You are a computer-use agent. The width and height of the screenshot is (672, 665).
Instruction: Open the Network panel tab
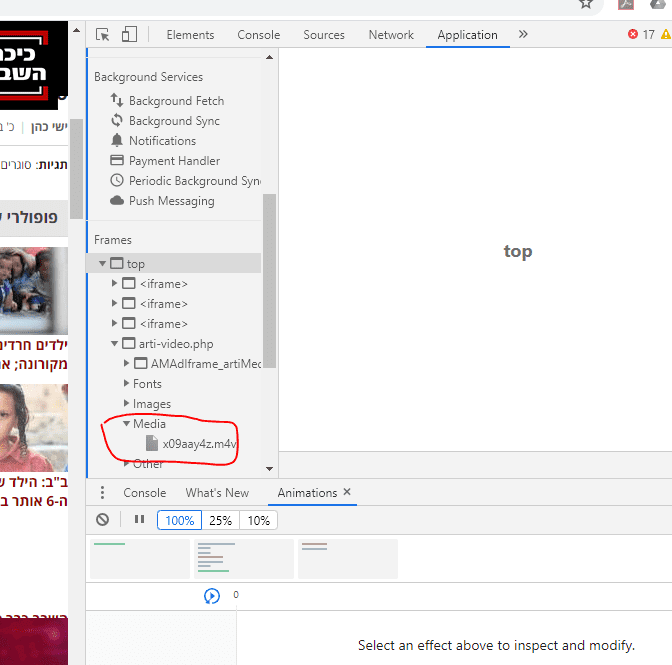391,35
